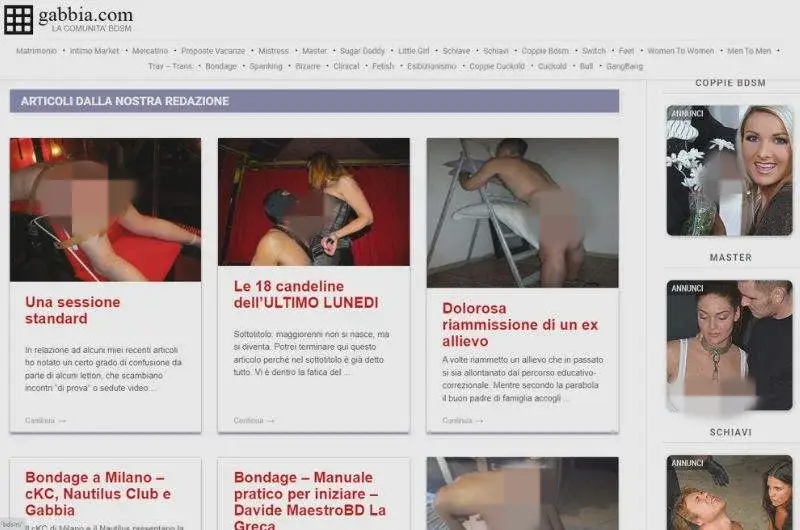The image size is (800, 530).
Task: Open Le 18 candeline dell'ULTIMO LUNEDI article
Action: pos(306,294)
